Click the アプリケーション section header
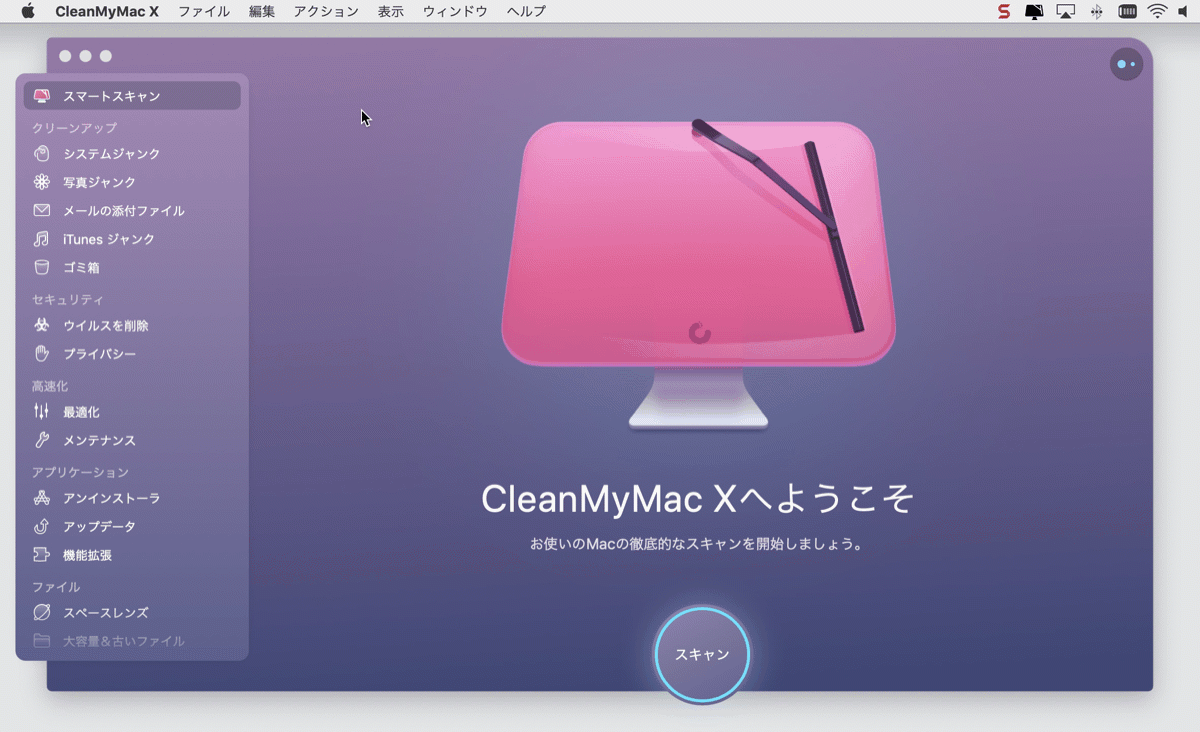1200x732 pixels. click(80, 472)
